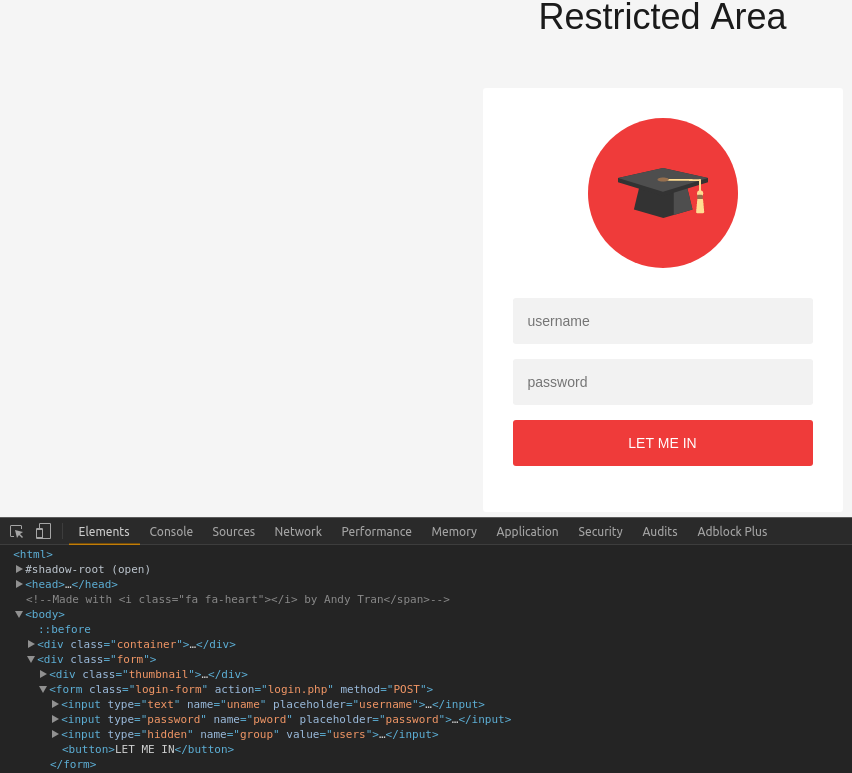Collapse the login-form form node
Viewport: 852px width, 773px height.
point(43,689)
